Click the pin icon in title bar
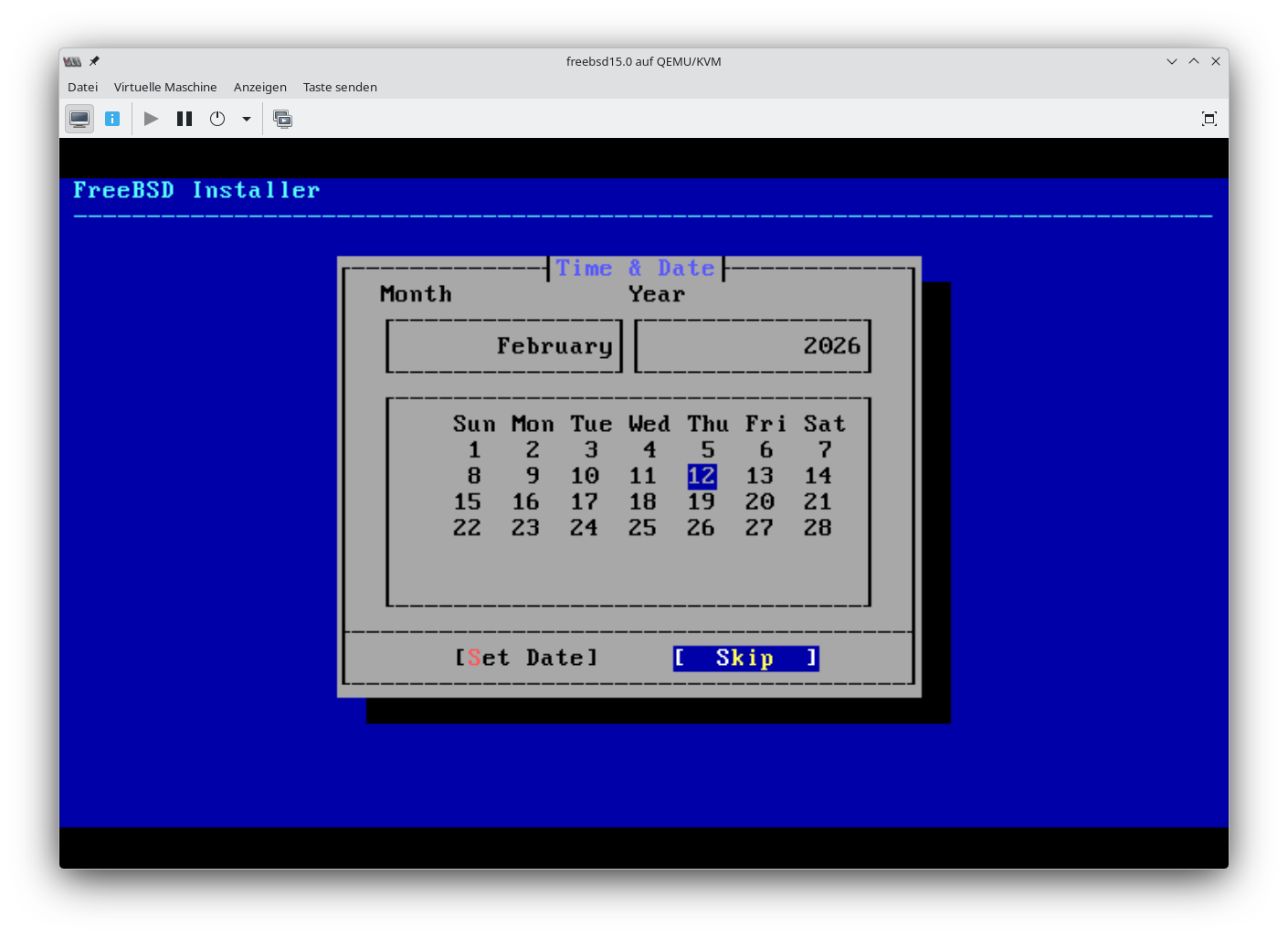 [x=94, y=61]
